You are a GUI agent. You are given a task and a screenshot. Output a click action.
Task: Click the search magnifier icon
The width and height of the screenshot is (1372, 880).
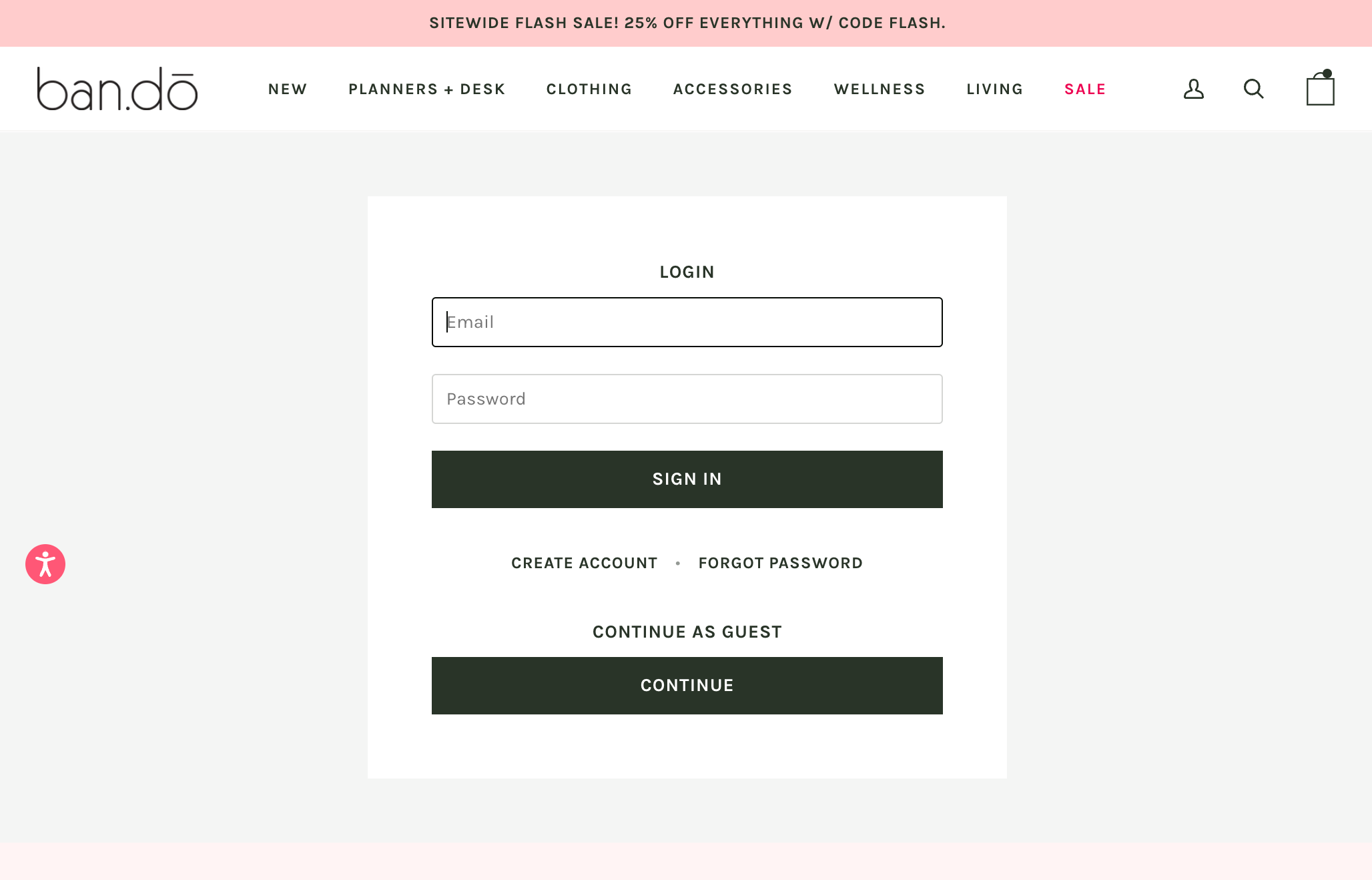tap(1253, 88)
